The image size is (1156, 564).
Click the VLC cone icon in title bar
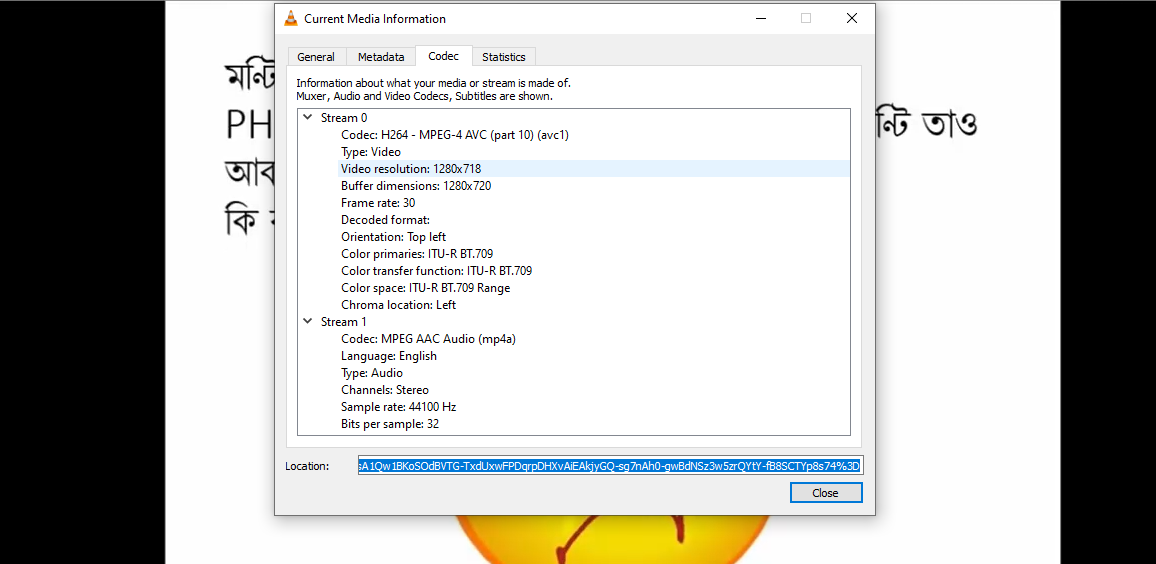click(291, 18)
